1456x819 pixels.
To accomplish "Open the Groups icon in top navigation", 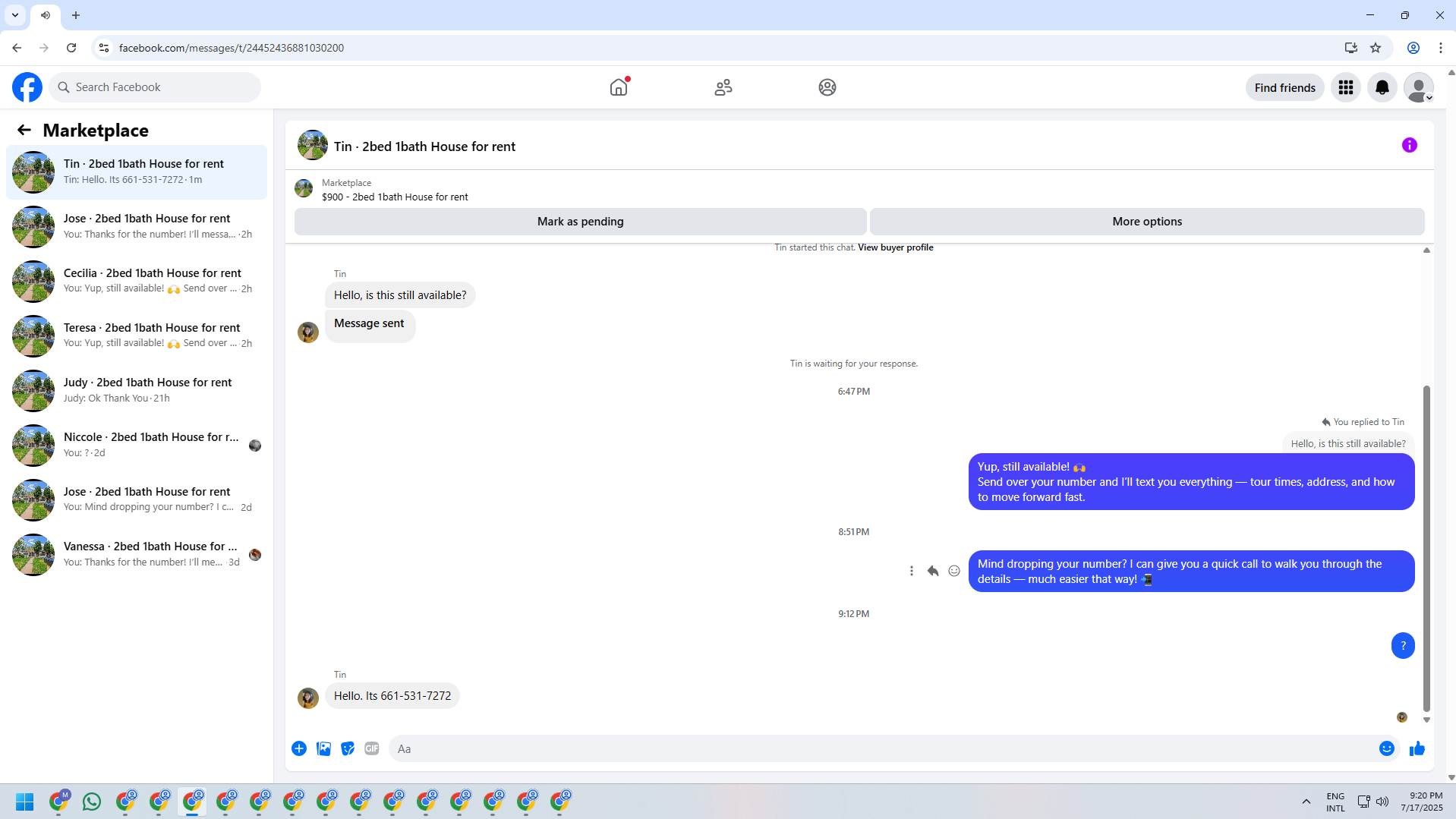I will 827,87.
